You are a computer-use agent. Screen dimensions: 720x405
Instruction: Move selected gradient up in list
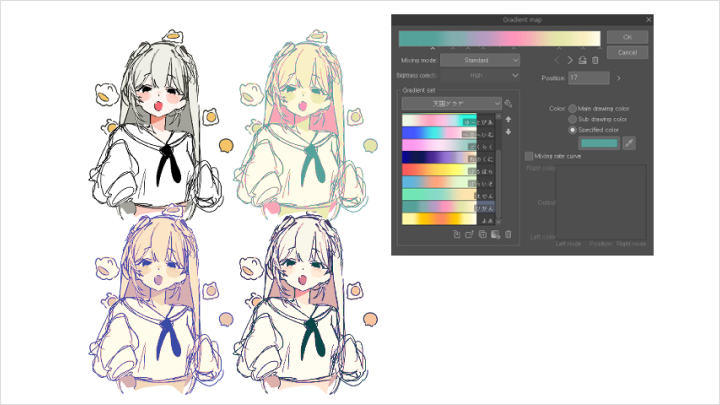tap(508, 119)
